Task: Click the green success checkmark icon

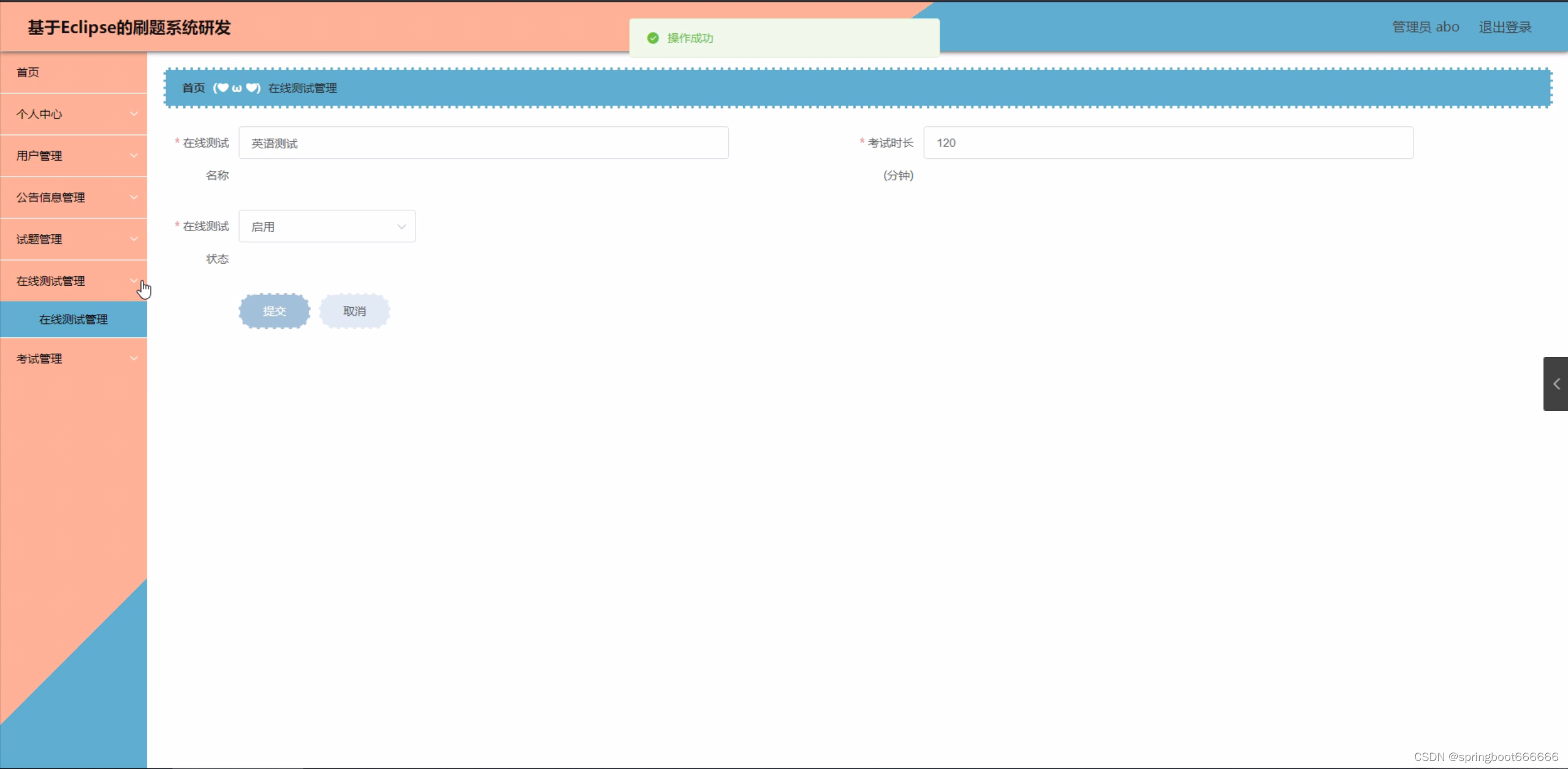Action: 653,38
